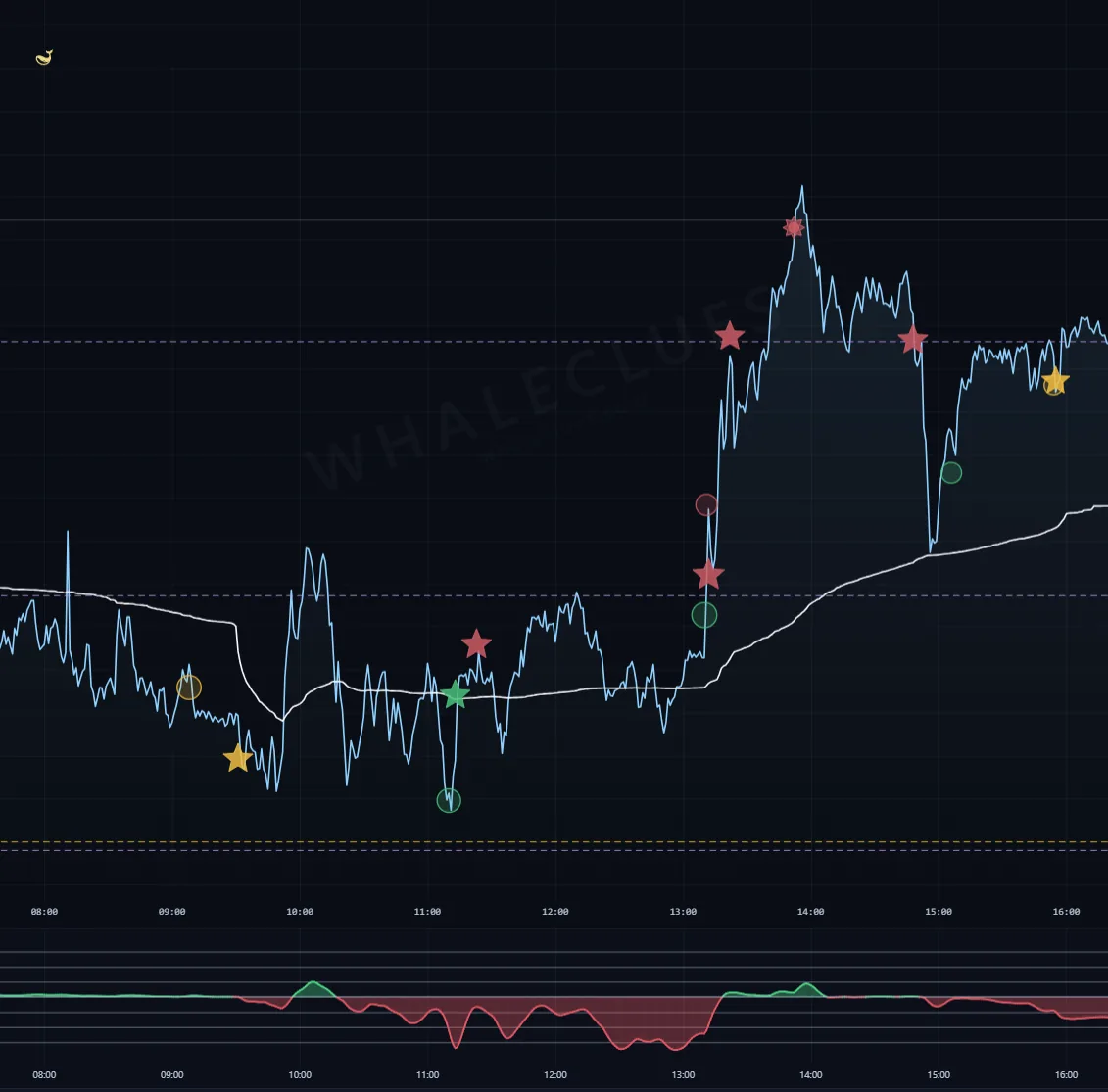Screen dimensions: 1108x1092
Task: Click green circle on the rebound after 15:00
Action: tap(951, 472)
